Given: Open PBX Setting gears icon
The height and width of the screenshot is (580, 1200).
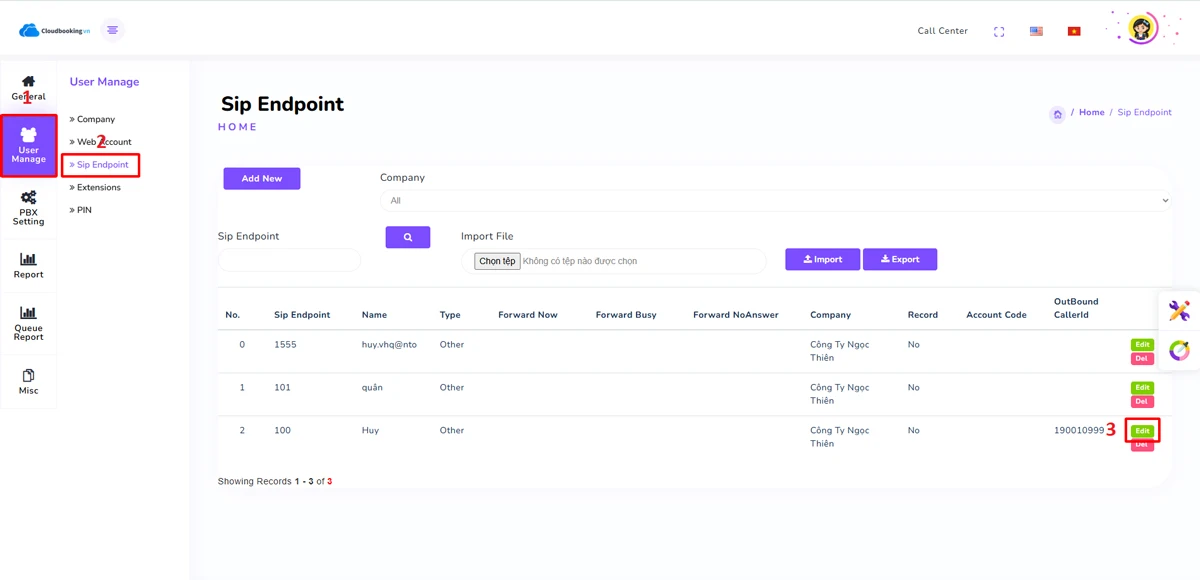Looking at the screenshot, I should coord(28,198).
